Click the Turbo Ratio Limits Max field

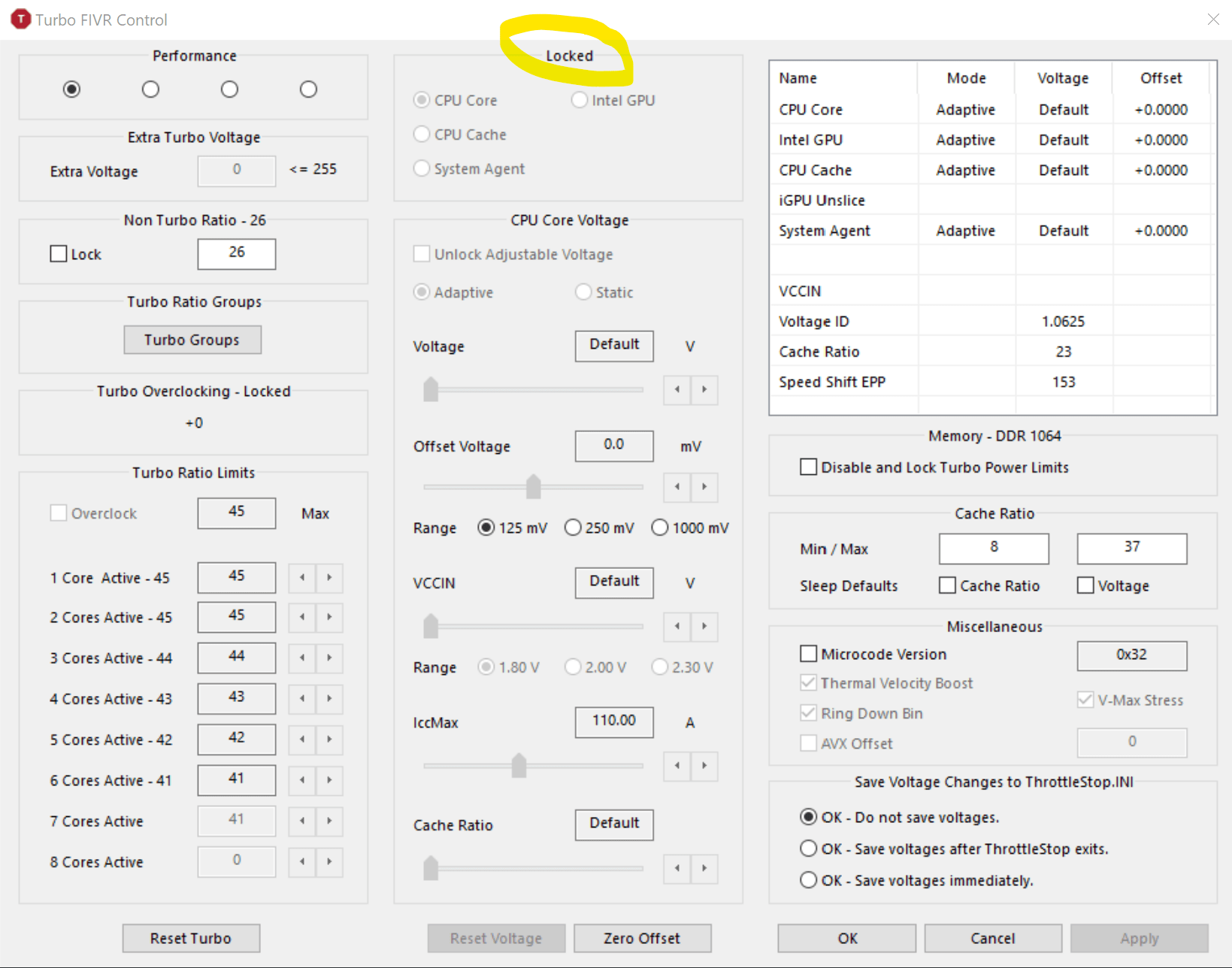(x=237, y=513)
